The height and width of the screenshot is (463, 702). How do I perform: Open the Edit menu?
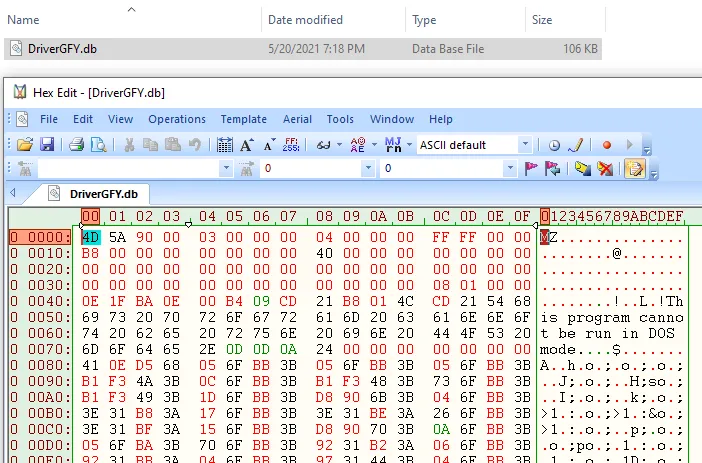pos(83,119)
